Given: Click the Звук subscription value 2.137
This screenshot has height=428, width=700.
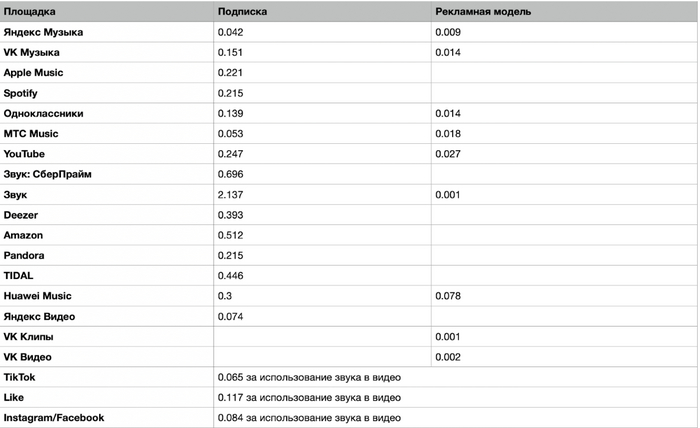Looking at the screenshot, I should (230, 195).
